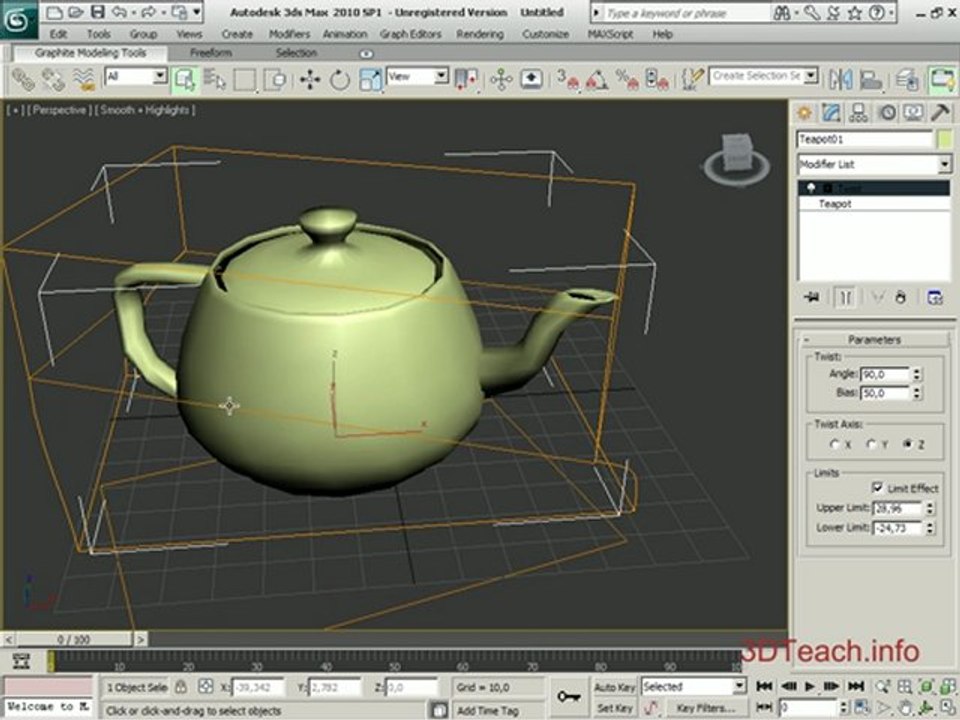
Task: Open the Select by Name tool
Action: [215, 80]
